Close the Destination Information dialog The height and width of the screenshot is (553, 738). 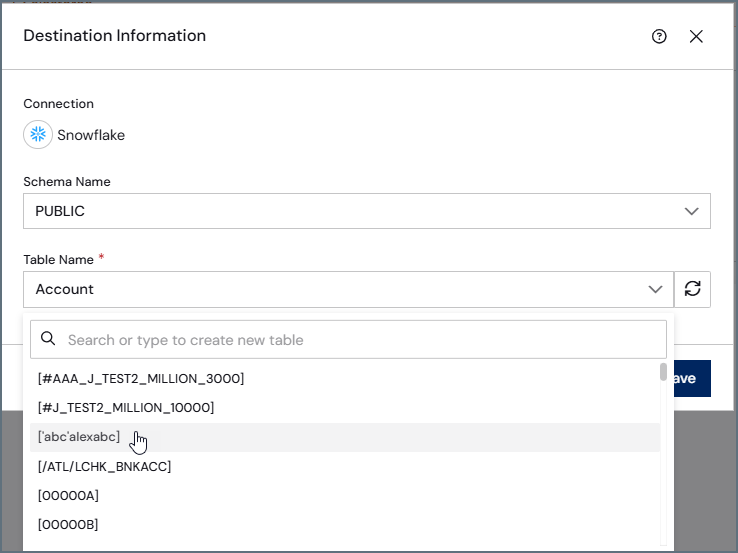click(x=696, y=36)
